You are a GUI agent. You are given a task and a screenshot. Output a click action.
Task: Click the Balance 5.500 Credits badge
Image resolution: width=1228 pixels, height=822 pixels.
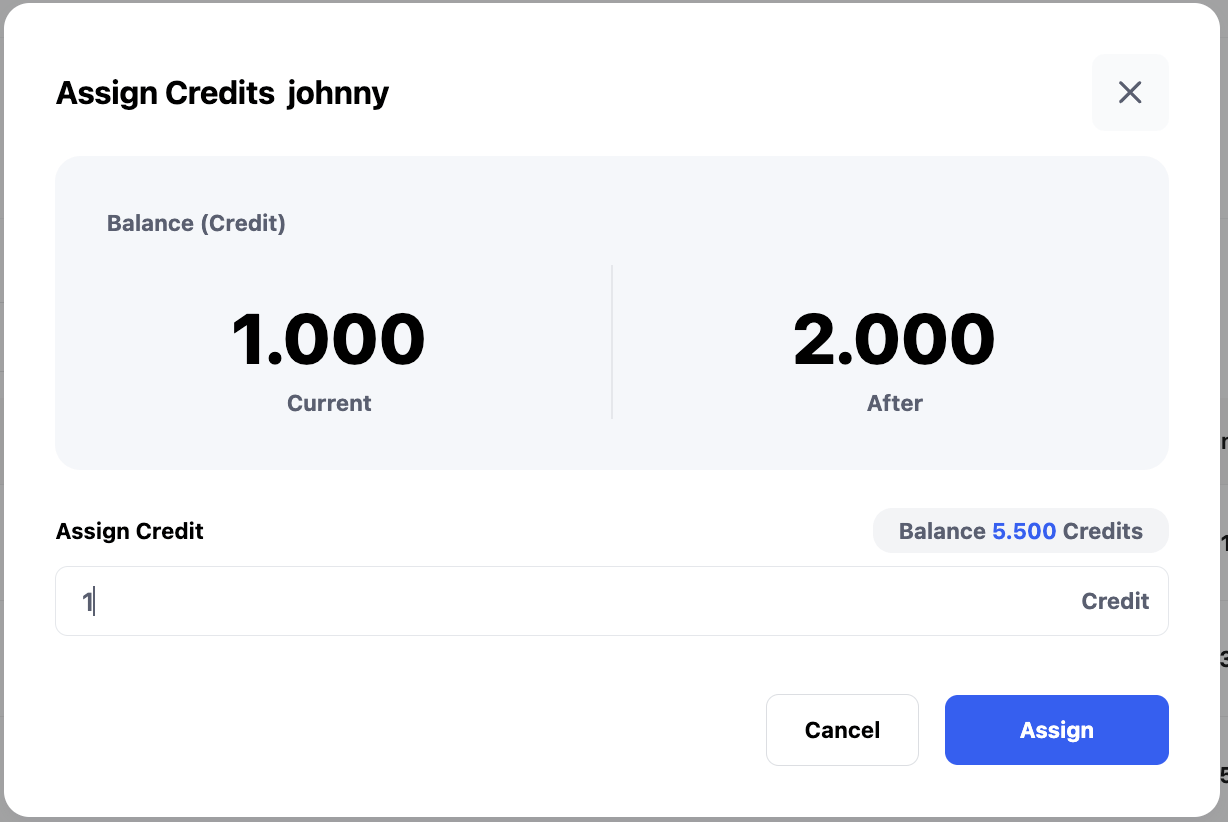1020,531
